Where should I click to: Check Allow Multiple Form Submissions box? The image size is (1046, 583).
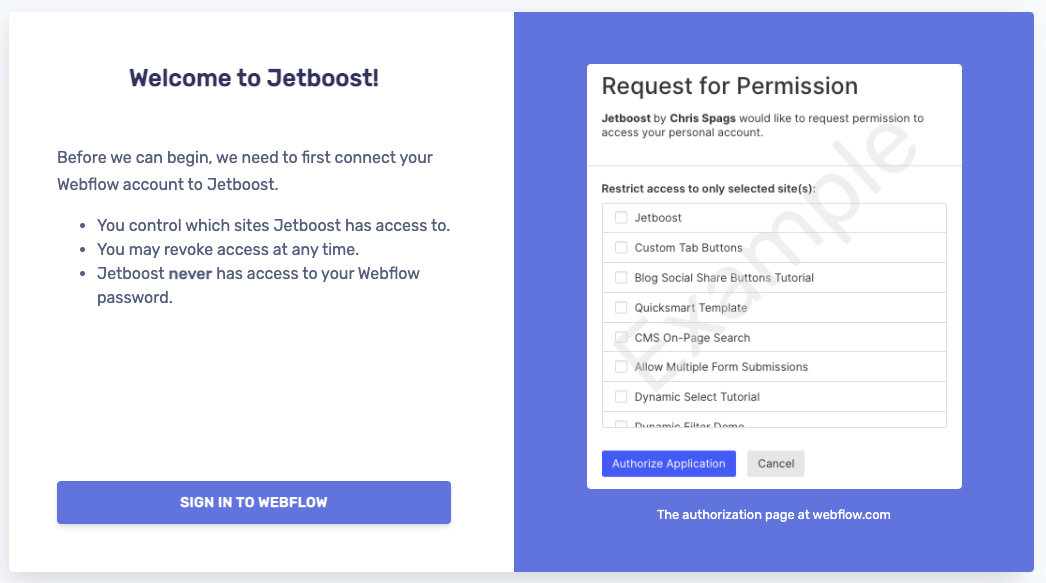click(x=621, y=367)
